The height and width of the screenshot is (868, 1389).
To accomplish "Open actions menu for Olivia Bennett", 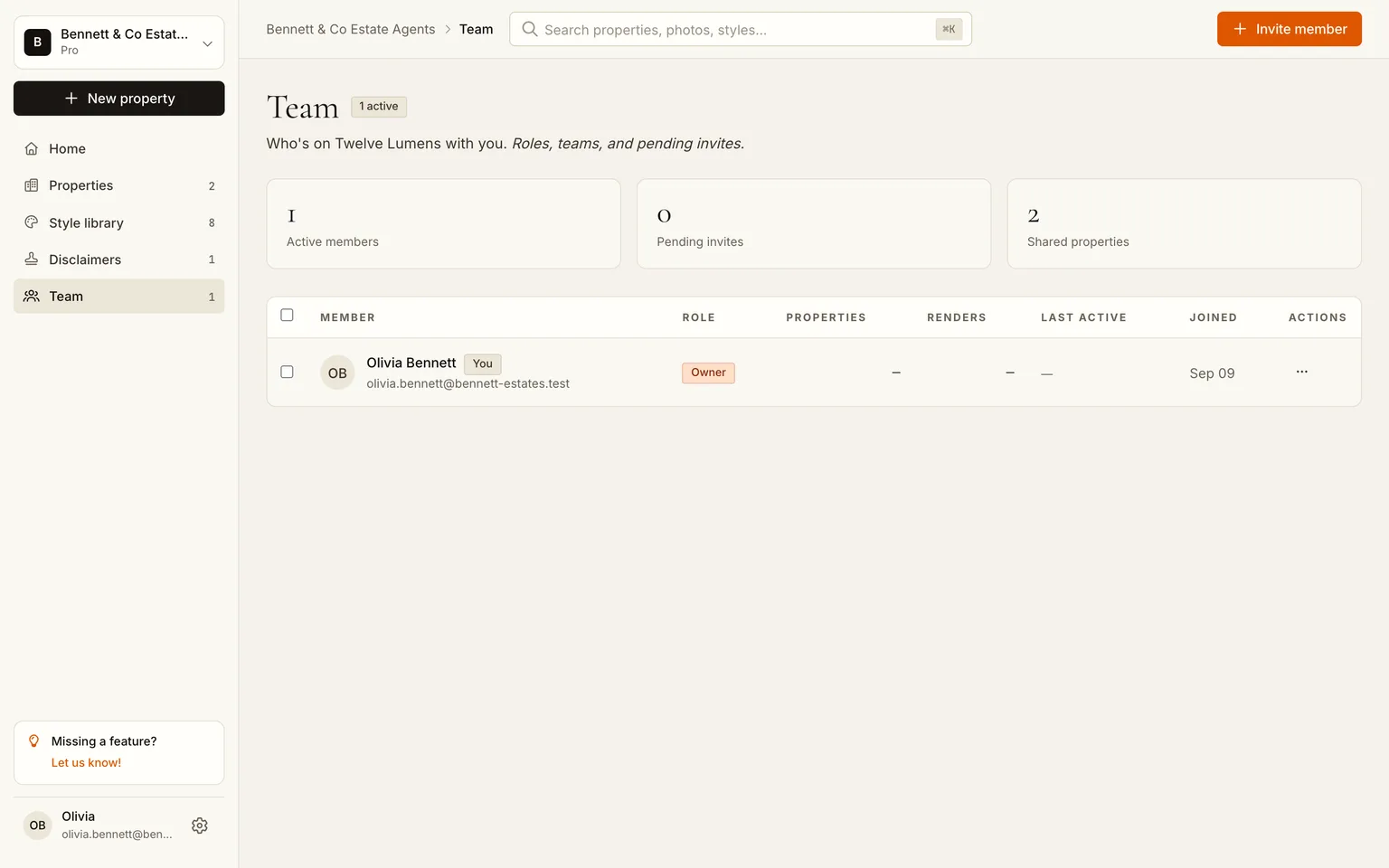I will (x=1302, y=372).
